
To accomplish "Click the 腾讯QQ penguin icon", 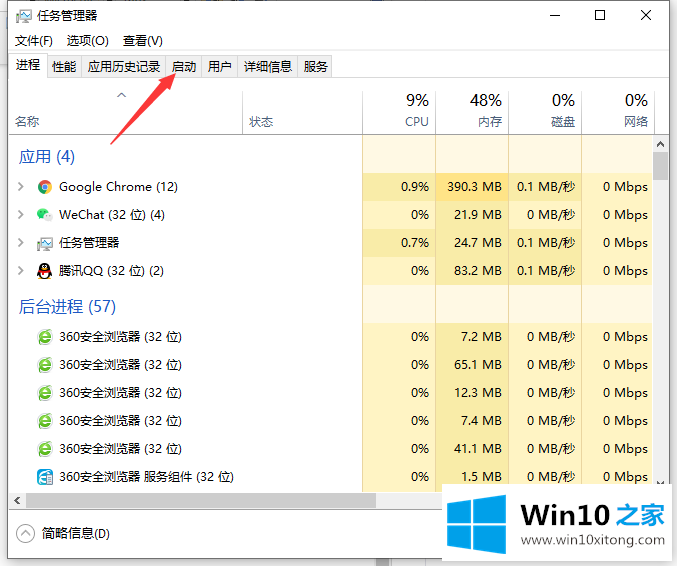I will pos(44,271).
